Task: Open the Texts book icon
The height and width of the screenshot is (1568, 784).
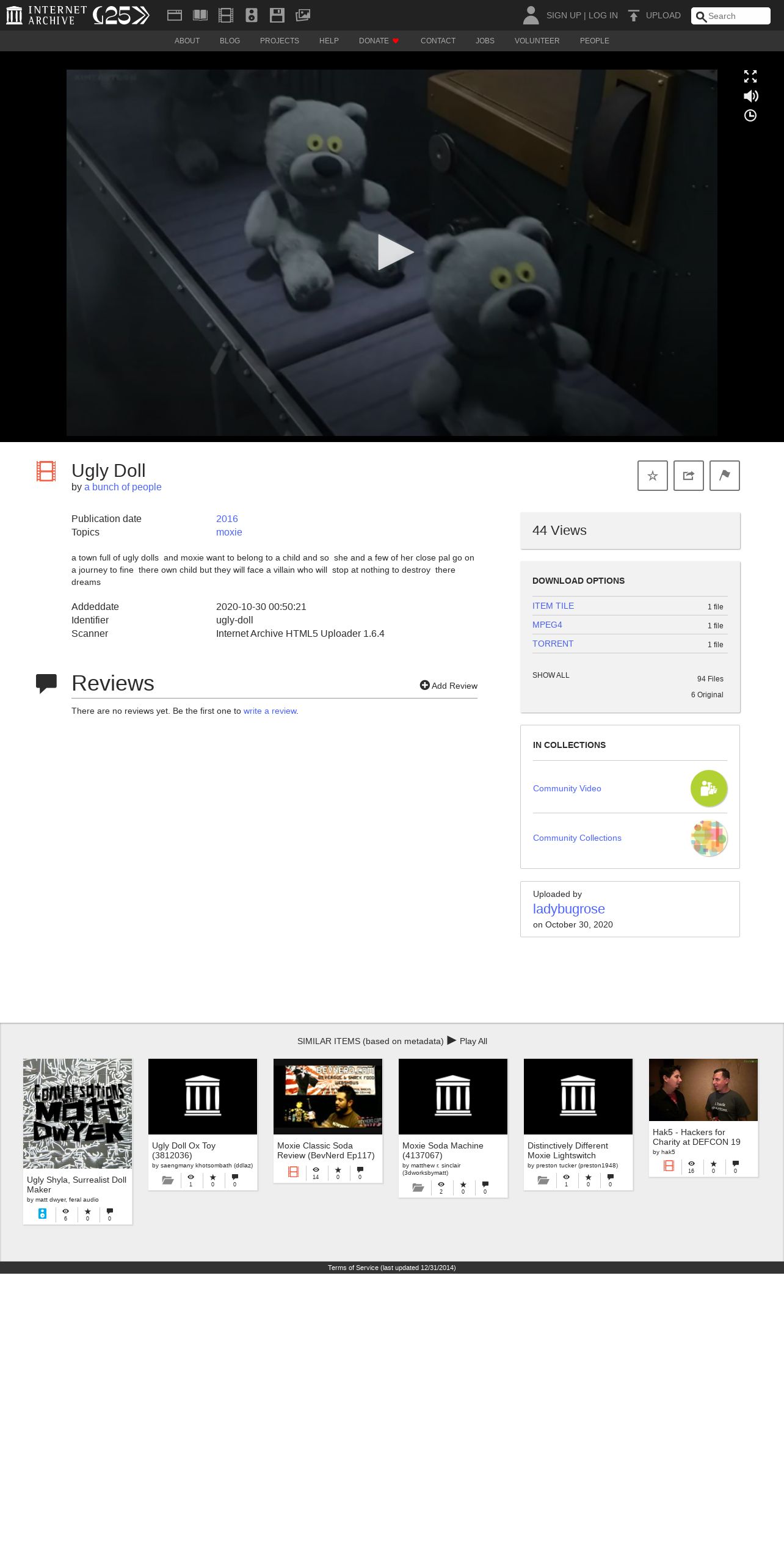Action: (x=200, y=15)
